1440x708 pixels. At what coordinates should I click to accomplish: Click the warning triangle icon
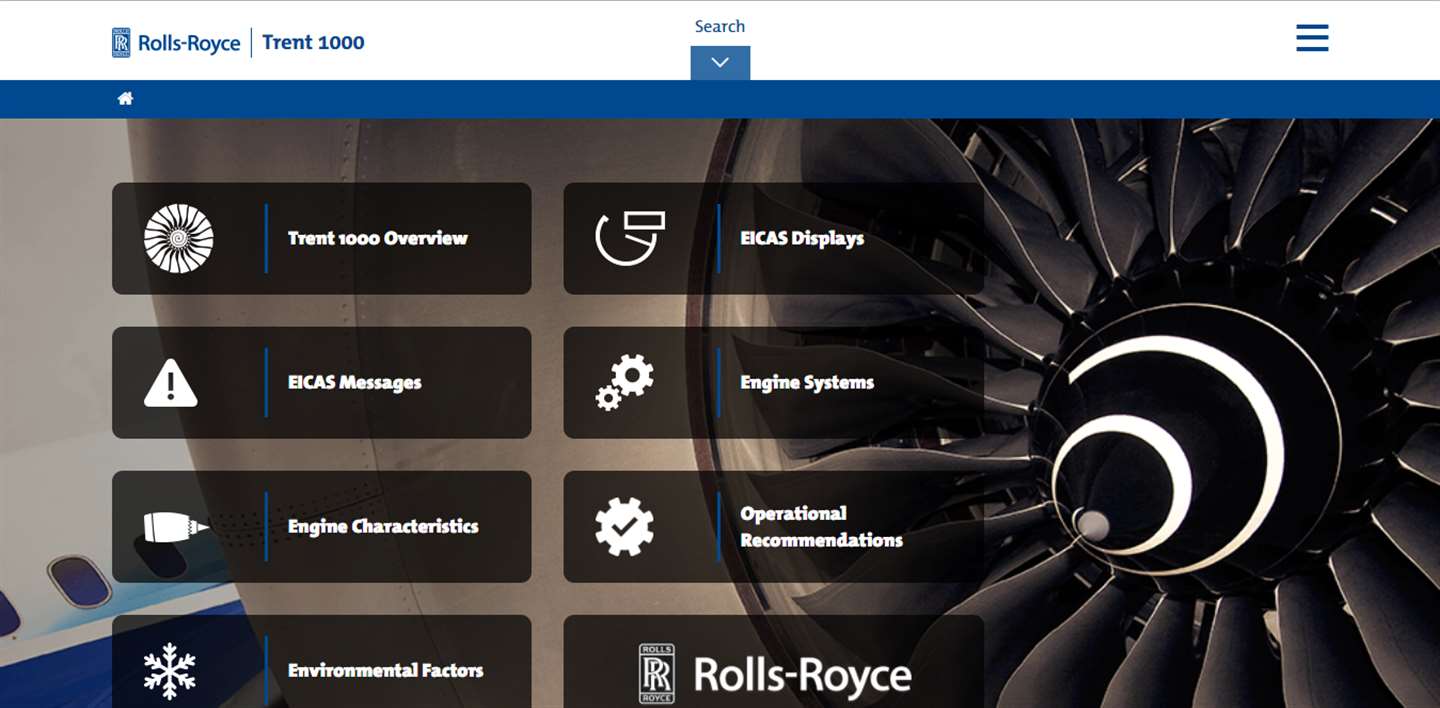[171, 382]
